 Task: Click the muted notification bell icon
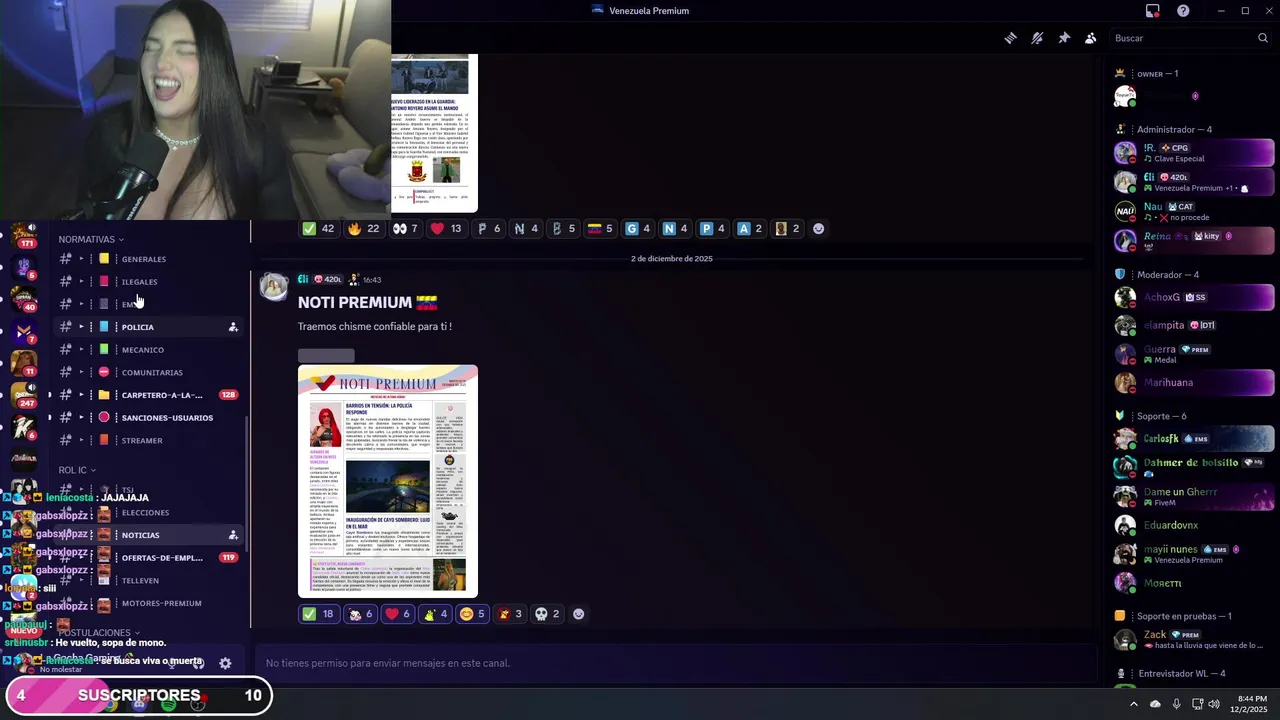pos(1037,38)
